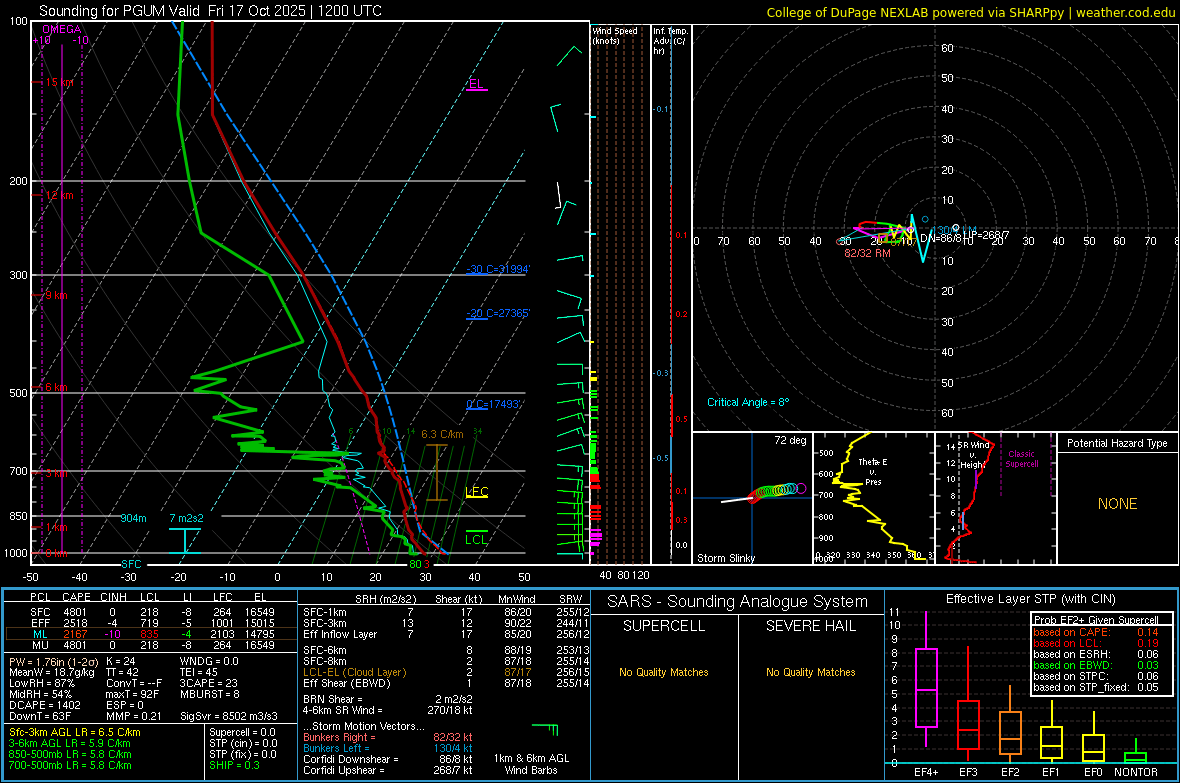Click the 'DownT = 63F' value

[40, 716]
